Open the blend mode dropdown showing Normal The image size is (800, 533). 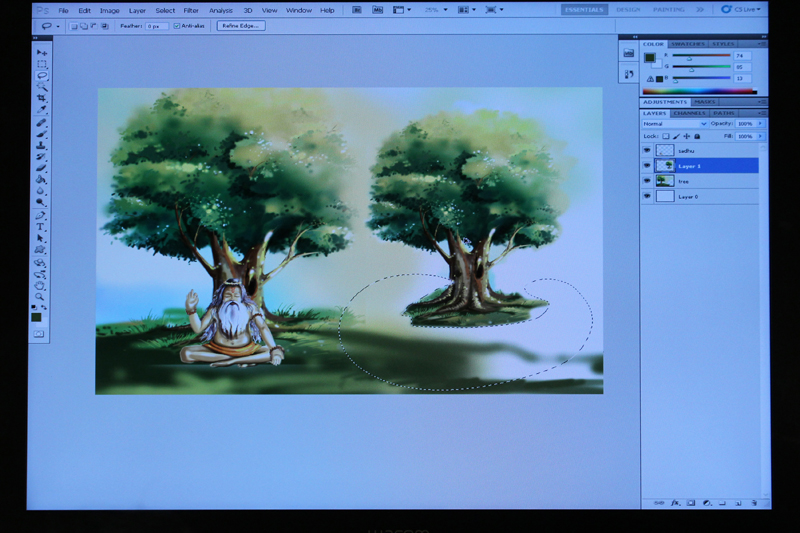pos(674,124)
